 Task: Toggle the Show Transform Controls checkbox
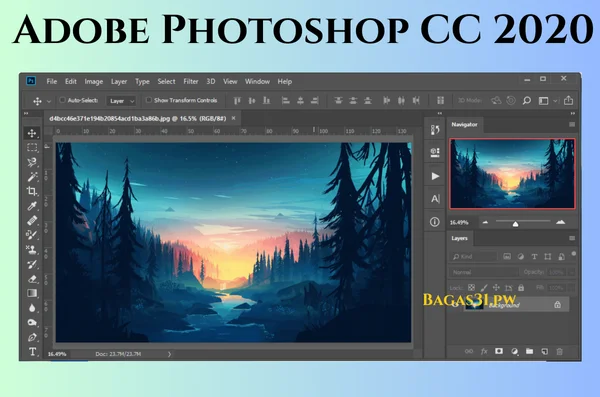(x=149, y=100)
